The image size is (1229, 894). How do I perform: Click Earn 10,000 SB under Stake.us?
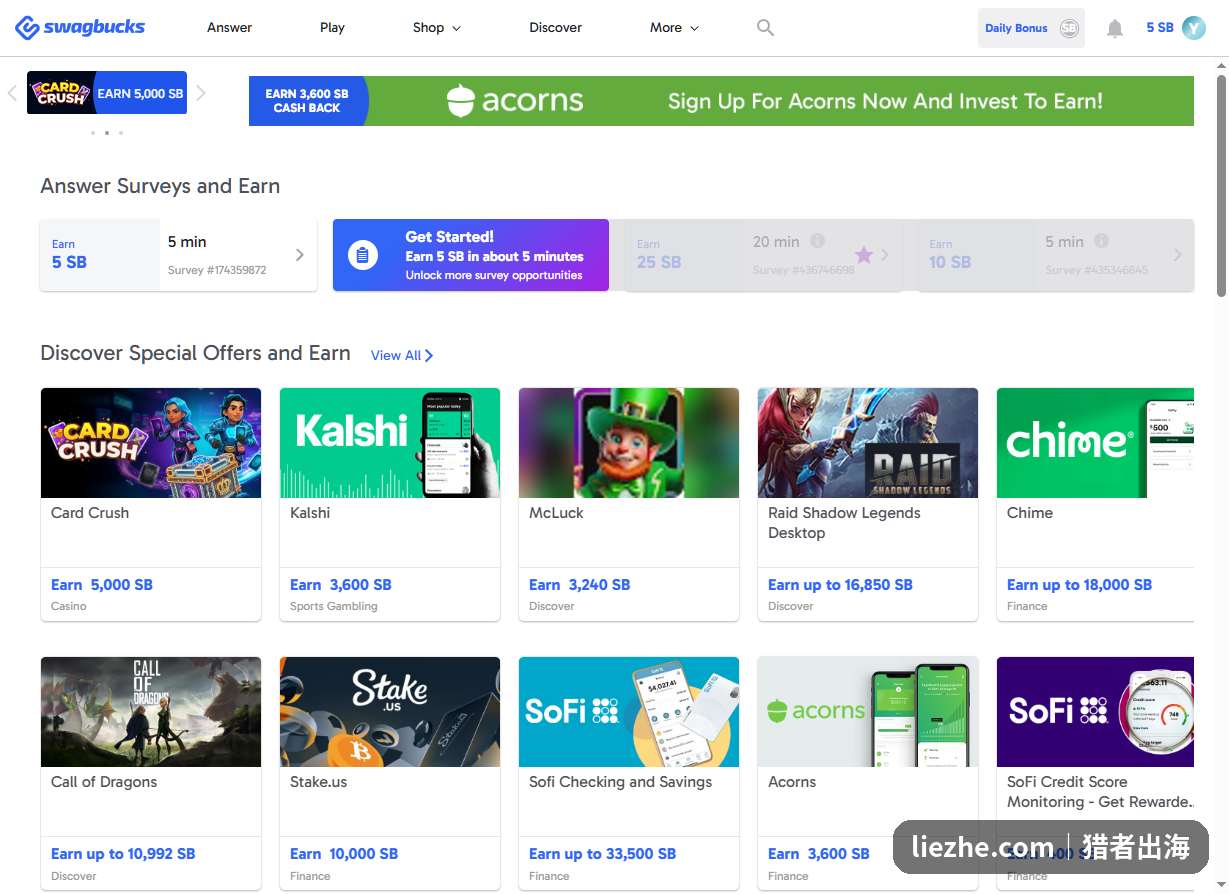pyautogui.click(x=344, y=854)
